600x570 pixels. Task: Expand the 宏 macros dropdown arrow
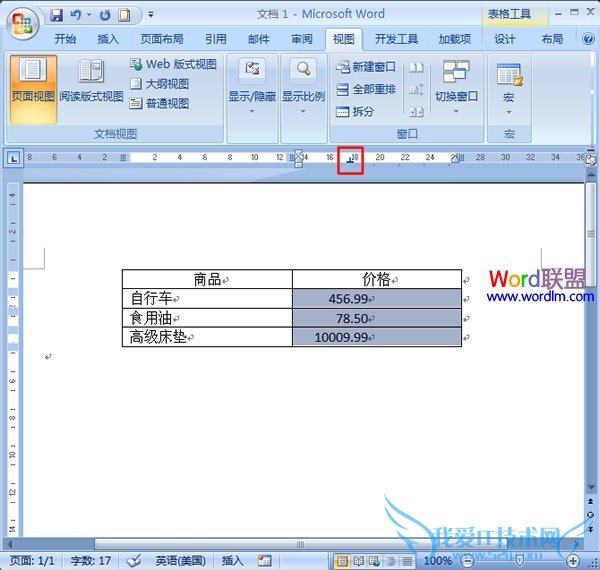point(509,112)
